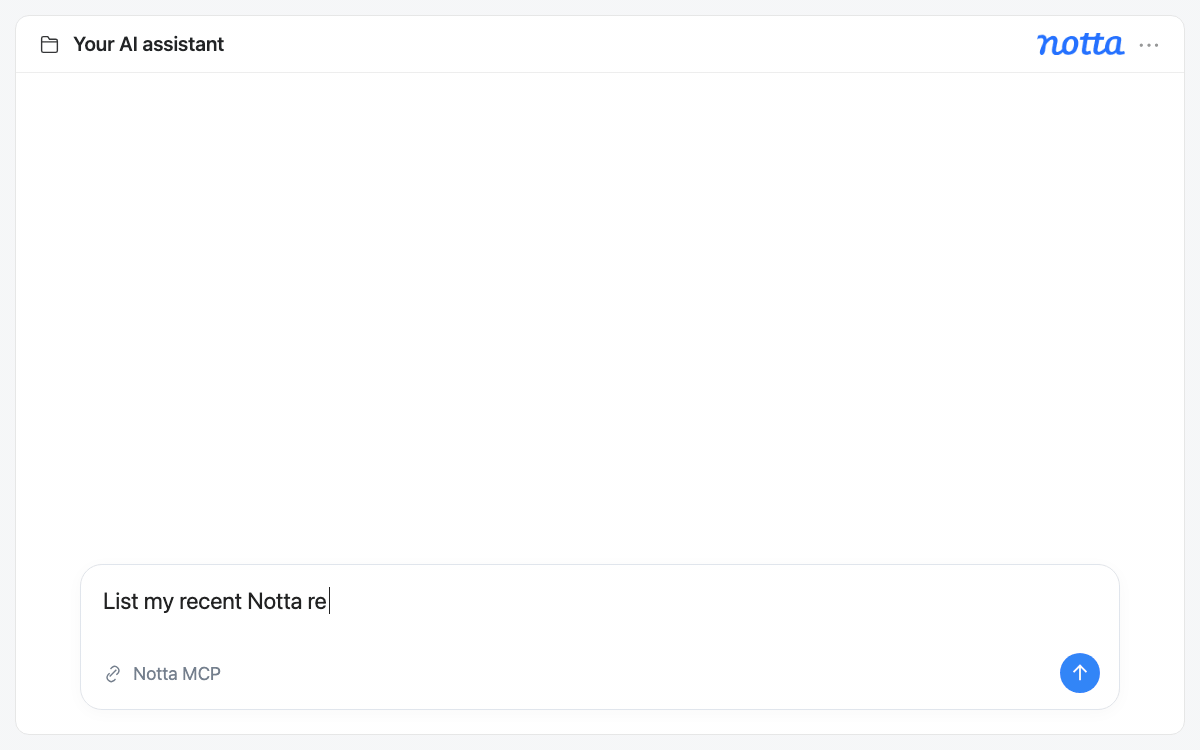
Task: Click the Your AI assistant title
Action: pyautogui.click(x=148, y=44)
